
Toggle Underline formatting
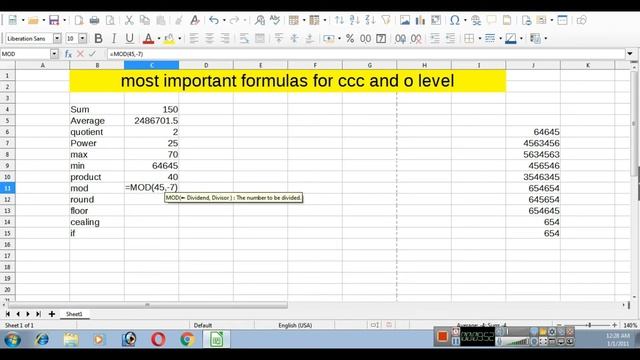[129, 38]
